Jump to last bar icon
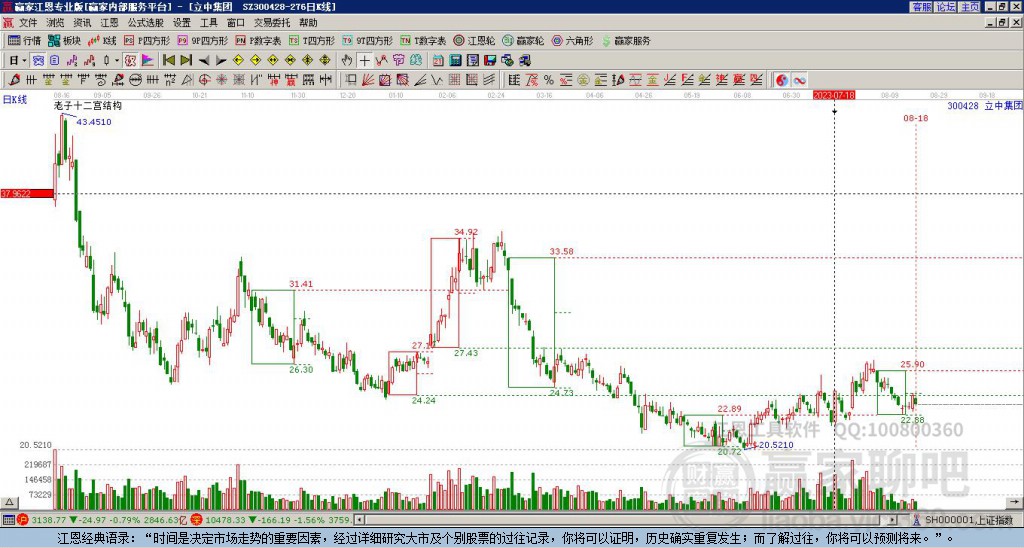1024x548 pixels. click(x=185, y=60)
